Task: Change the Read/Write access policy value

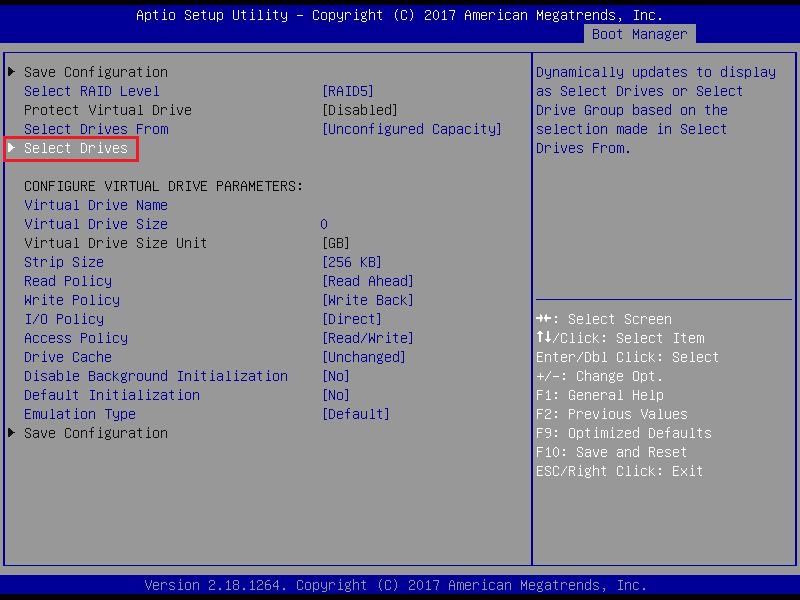Action: pyautogui.click(x=367, y=338)
